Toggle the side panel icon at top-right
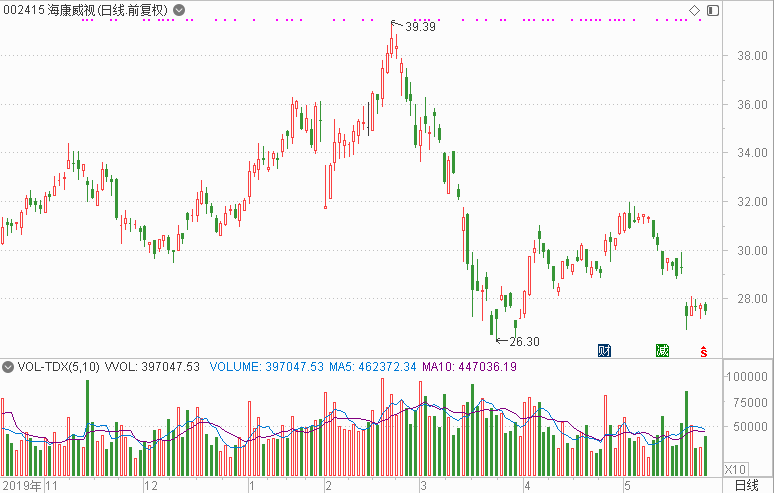774x493 pixels. [x=713, y=10]
